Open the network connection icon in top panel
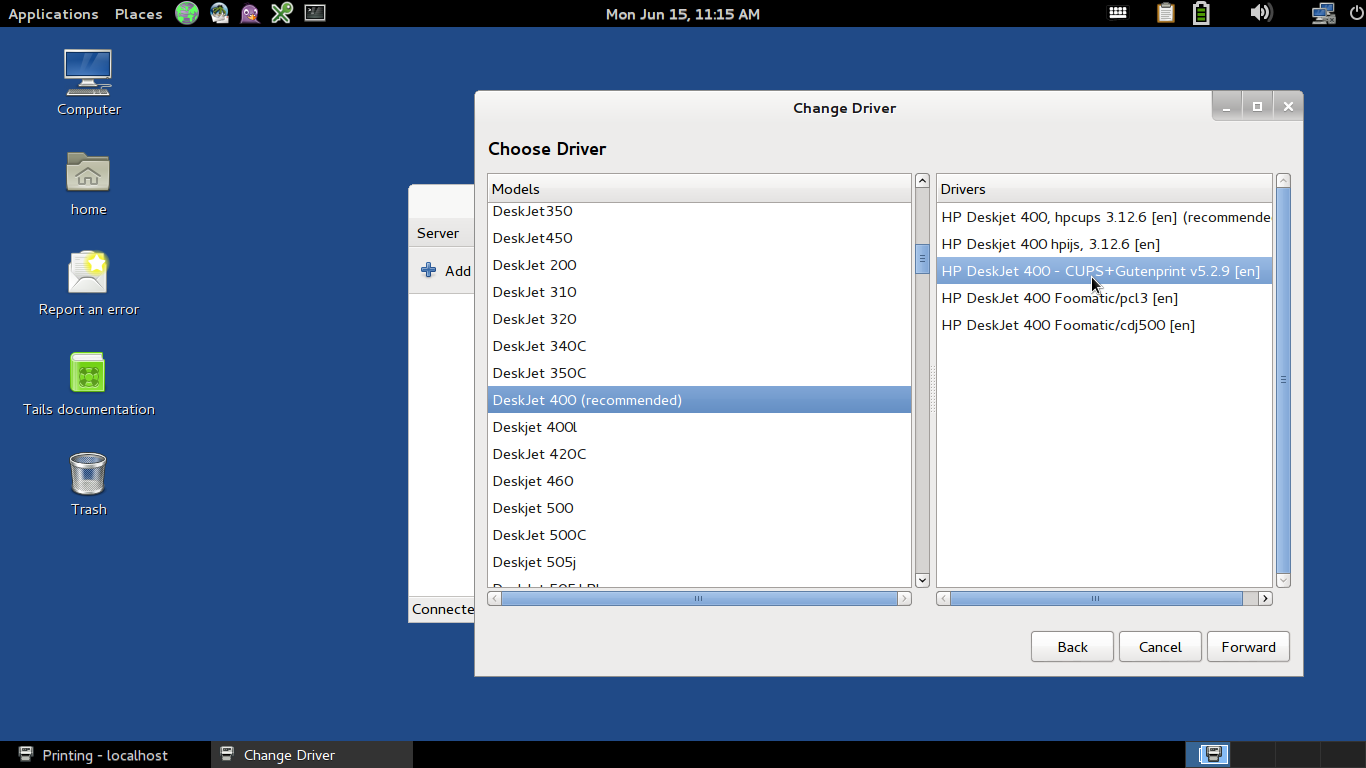The width and height of the screenshot is (1366, 768). 1323,13
